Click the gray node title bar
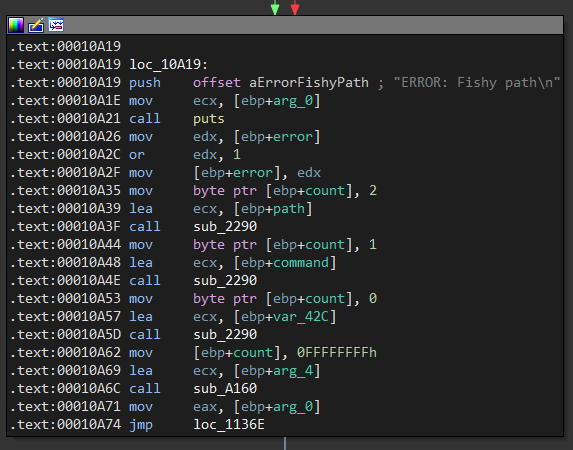 click(x=285, y=25)
